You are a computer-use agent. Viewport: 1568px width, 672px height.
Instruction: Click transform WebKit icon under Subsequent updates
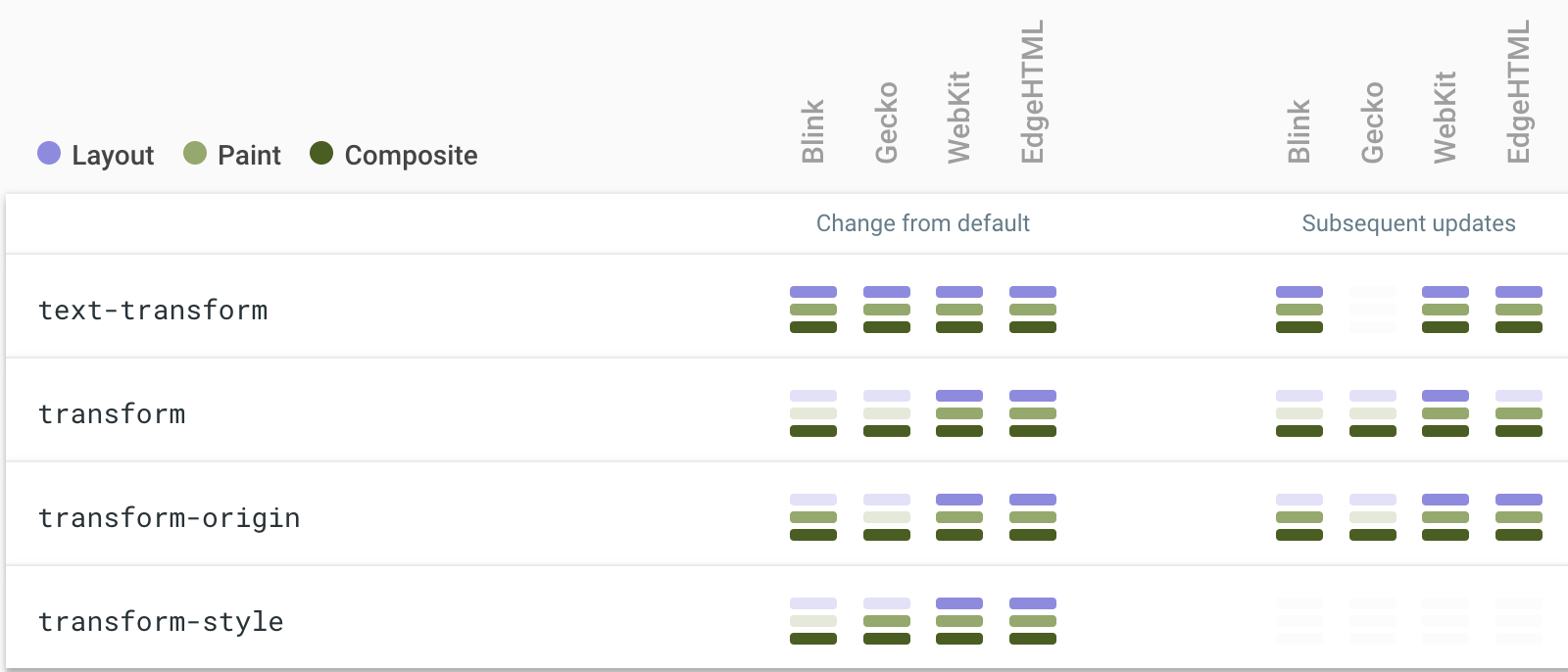pos(1445,413)
